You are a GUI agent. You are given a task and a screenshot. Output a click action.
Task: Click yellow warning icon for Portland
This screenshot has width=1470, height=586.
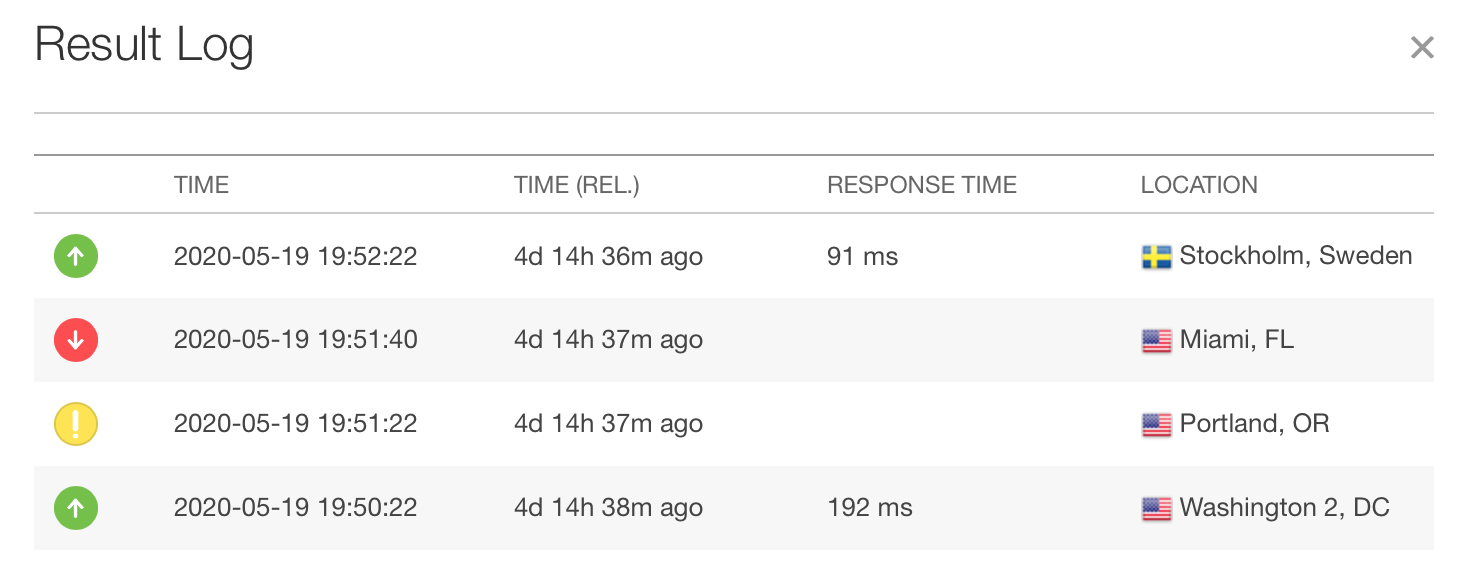(76, 424)
